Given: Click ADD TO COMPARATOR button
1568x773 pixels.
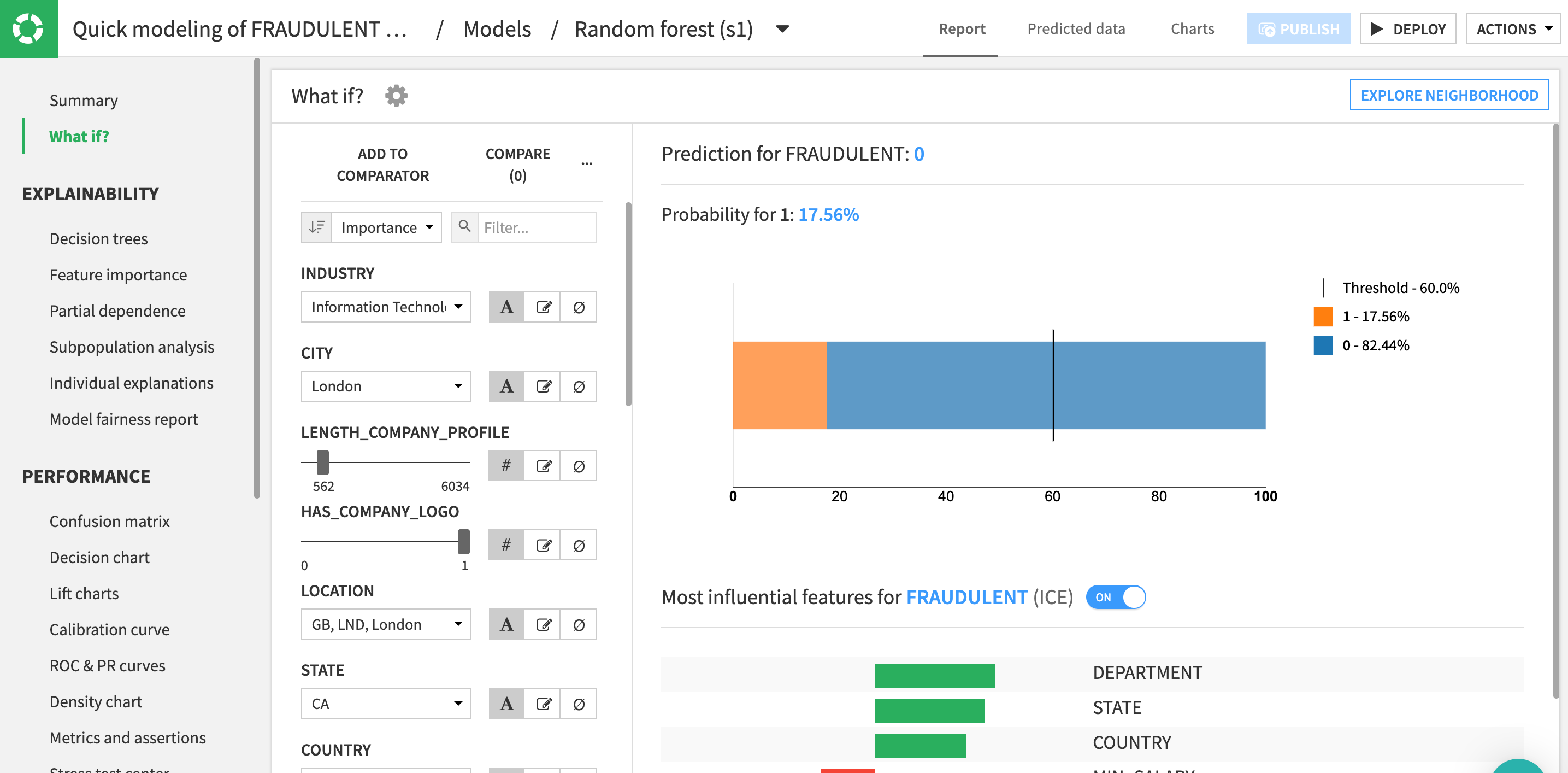Looking at the screenshot, I should click(382, 165).
